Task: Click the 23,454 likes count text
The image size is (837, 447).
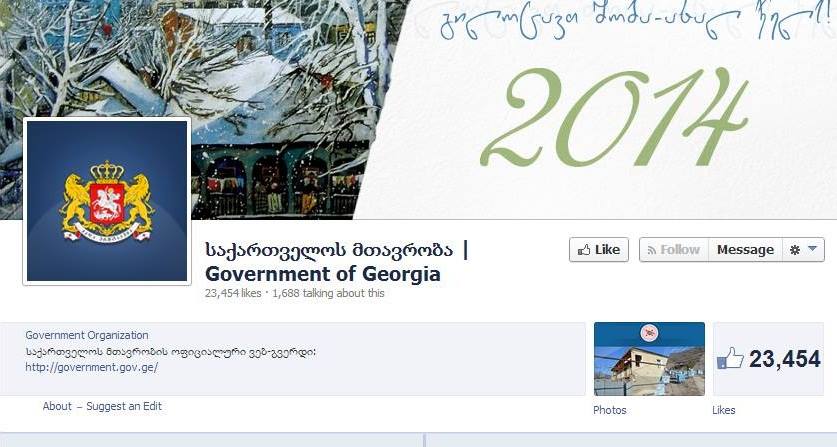Action: (x=233, y=293)
